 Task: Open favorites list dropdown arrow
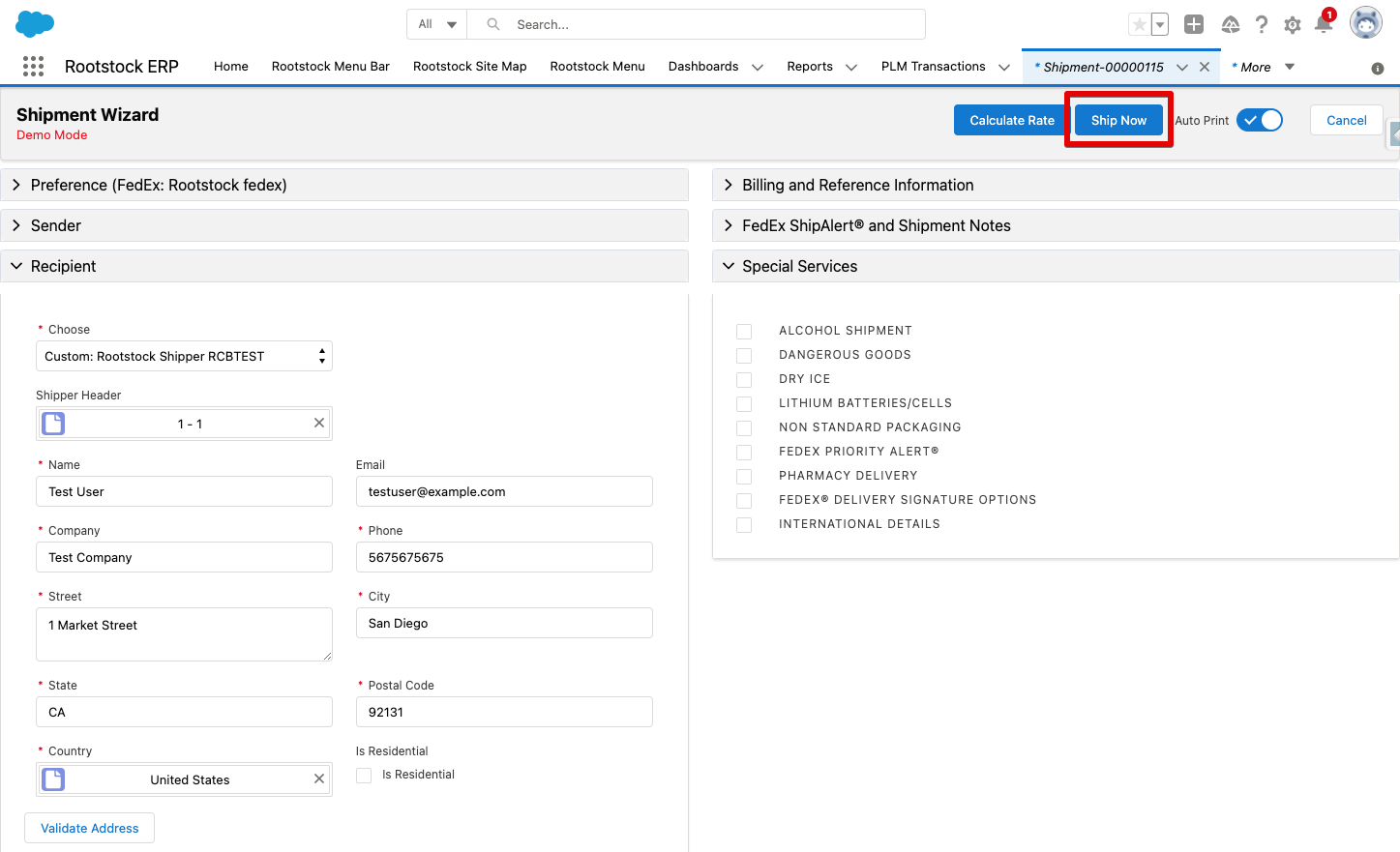tap(1160, 24)
